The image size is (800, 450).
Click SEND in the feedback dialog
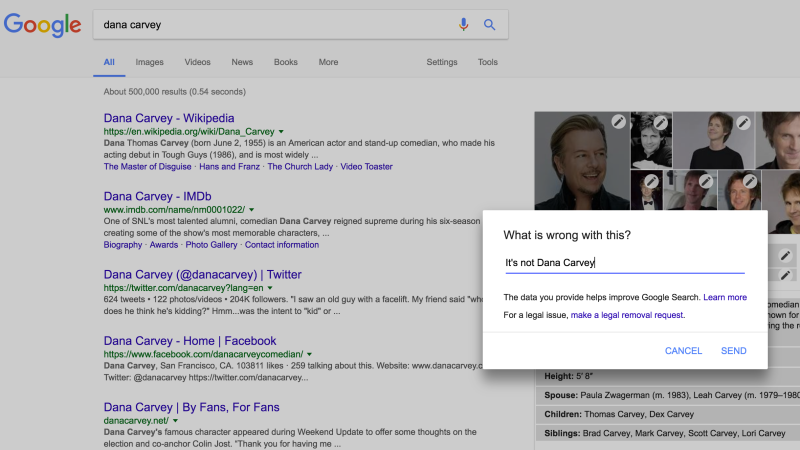(x=733, y=351)
